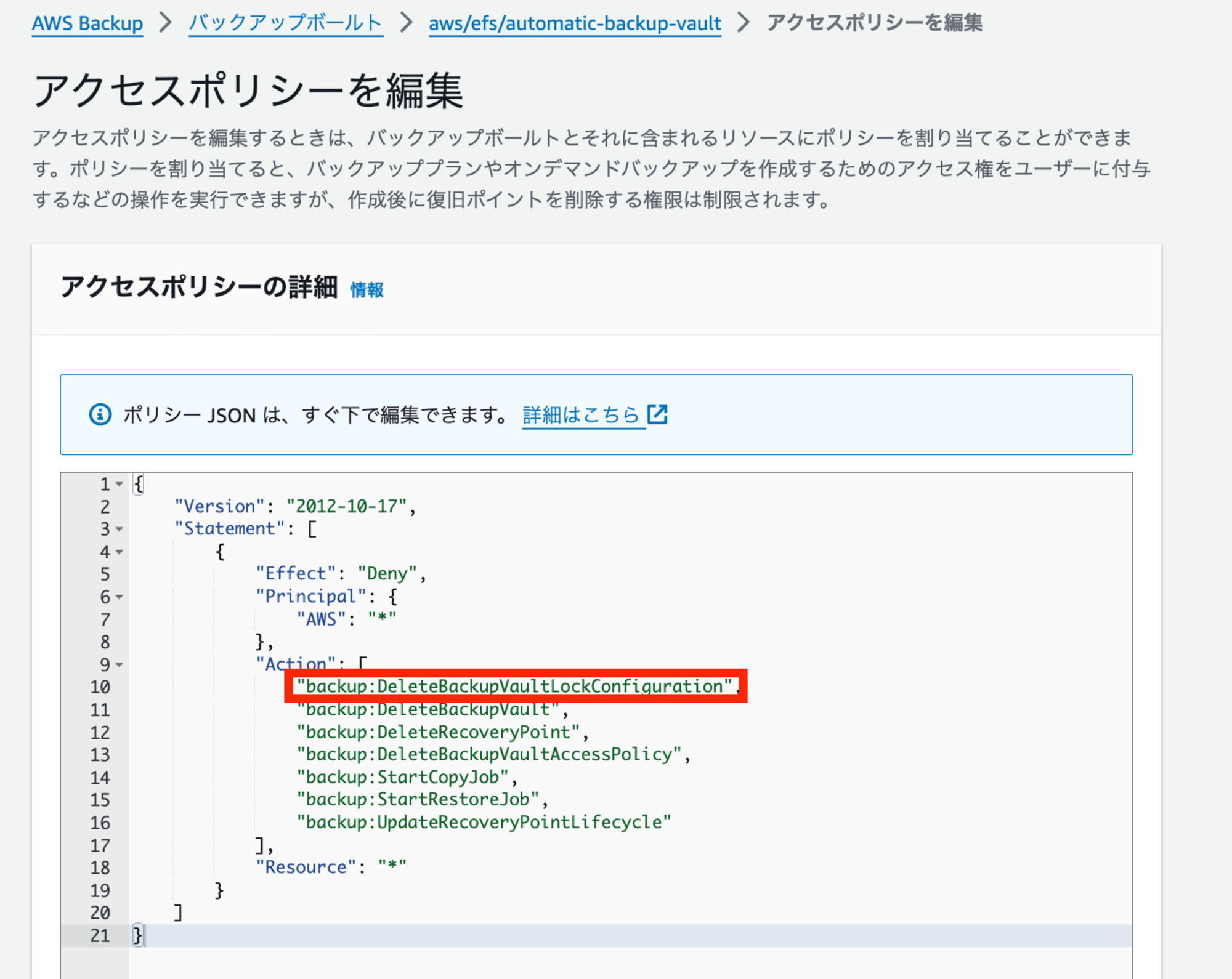
Task: Click the "AWS" key on line 7
Action: point(321,619)
